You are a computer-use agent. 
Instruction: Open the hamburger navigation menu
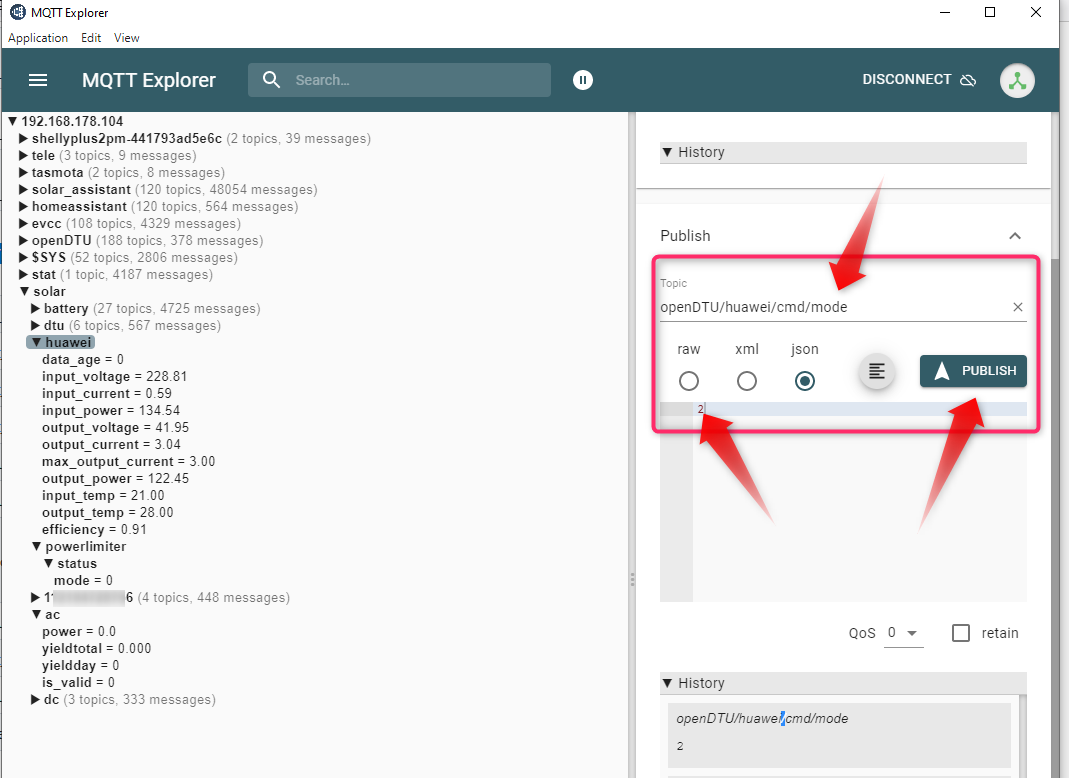tap(38, 80)
